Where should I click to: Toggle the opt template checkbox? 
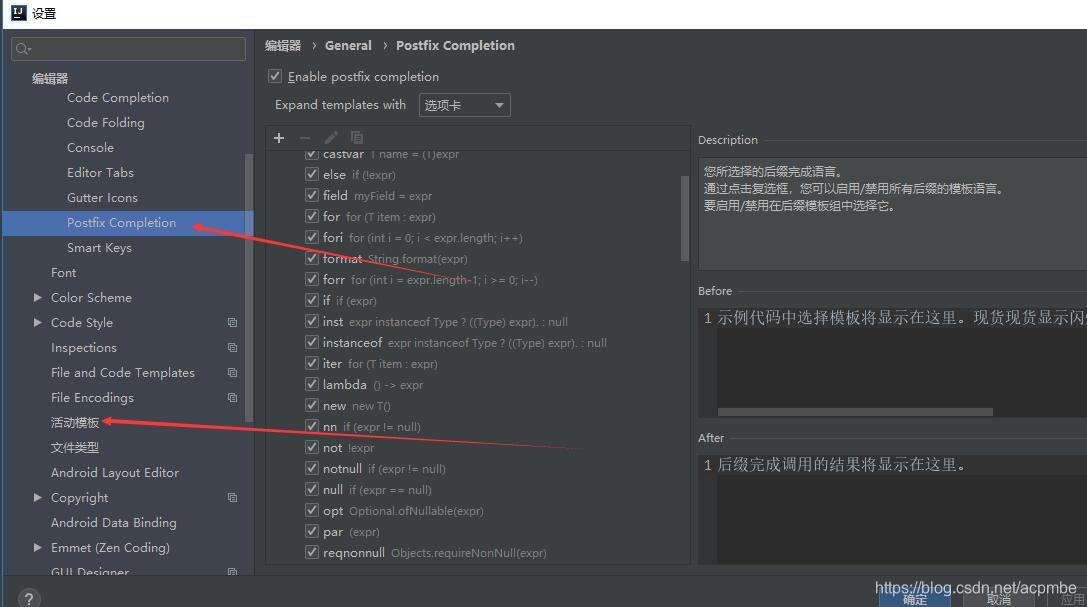tap(312, 510)
